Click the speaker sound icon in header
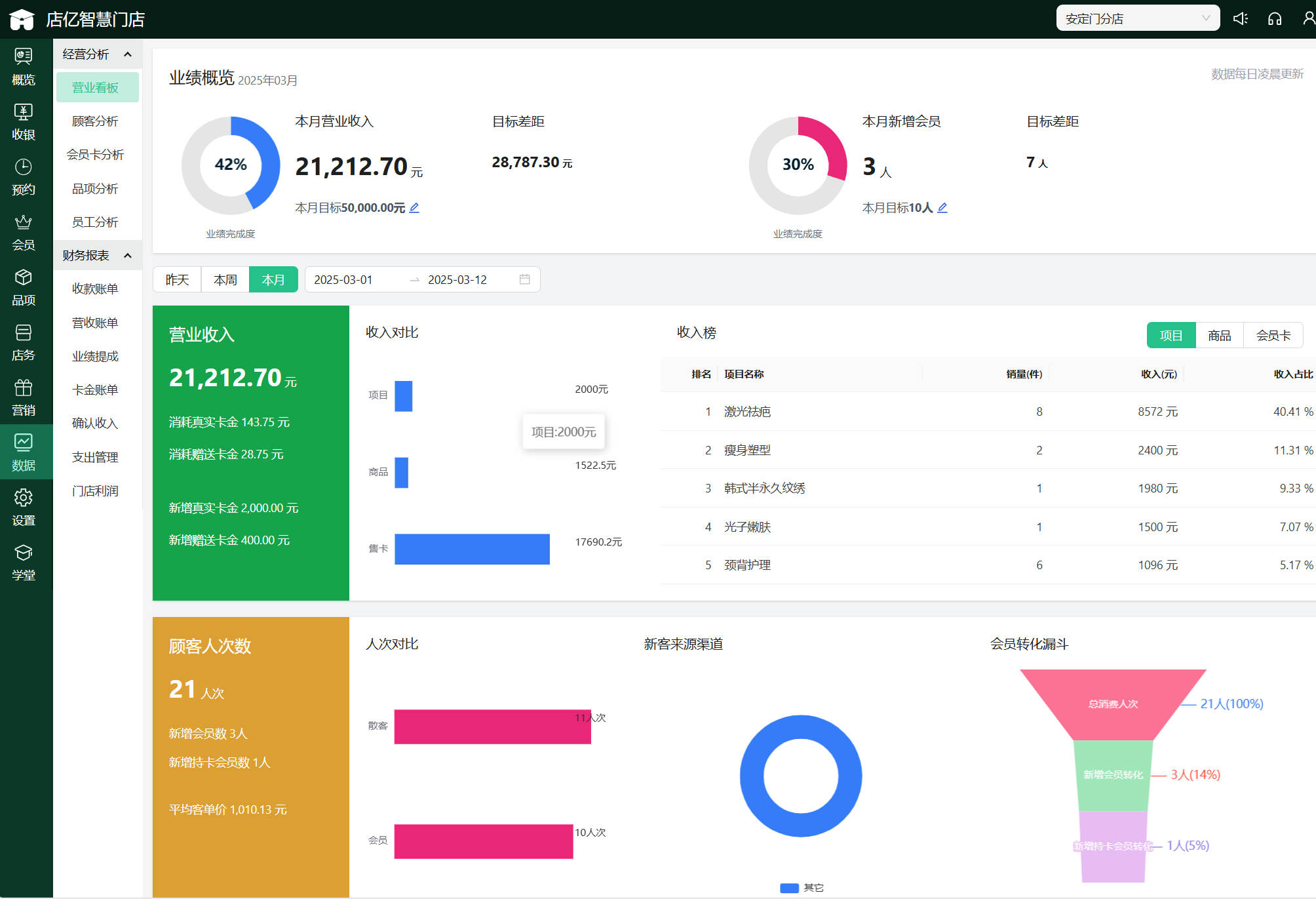The height and width of the screenshot is (899, 1316). tap(1240, 18)
